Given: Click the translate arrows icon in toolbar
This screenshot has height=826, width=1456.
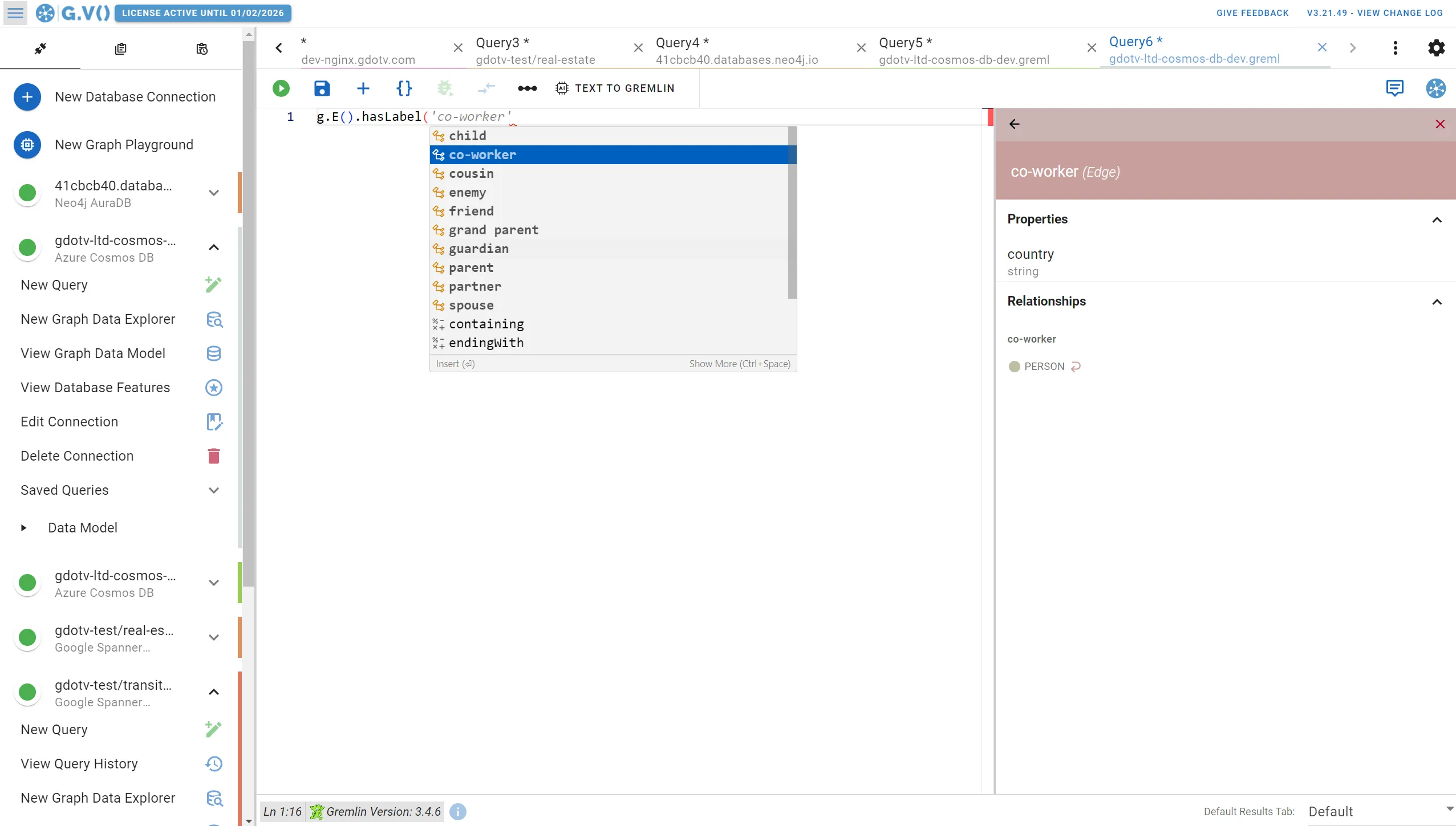Looking at the screenshot, I should pyautogui.click(x=486, y=88).
